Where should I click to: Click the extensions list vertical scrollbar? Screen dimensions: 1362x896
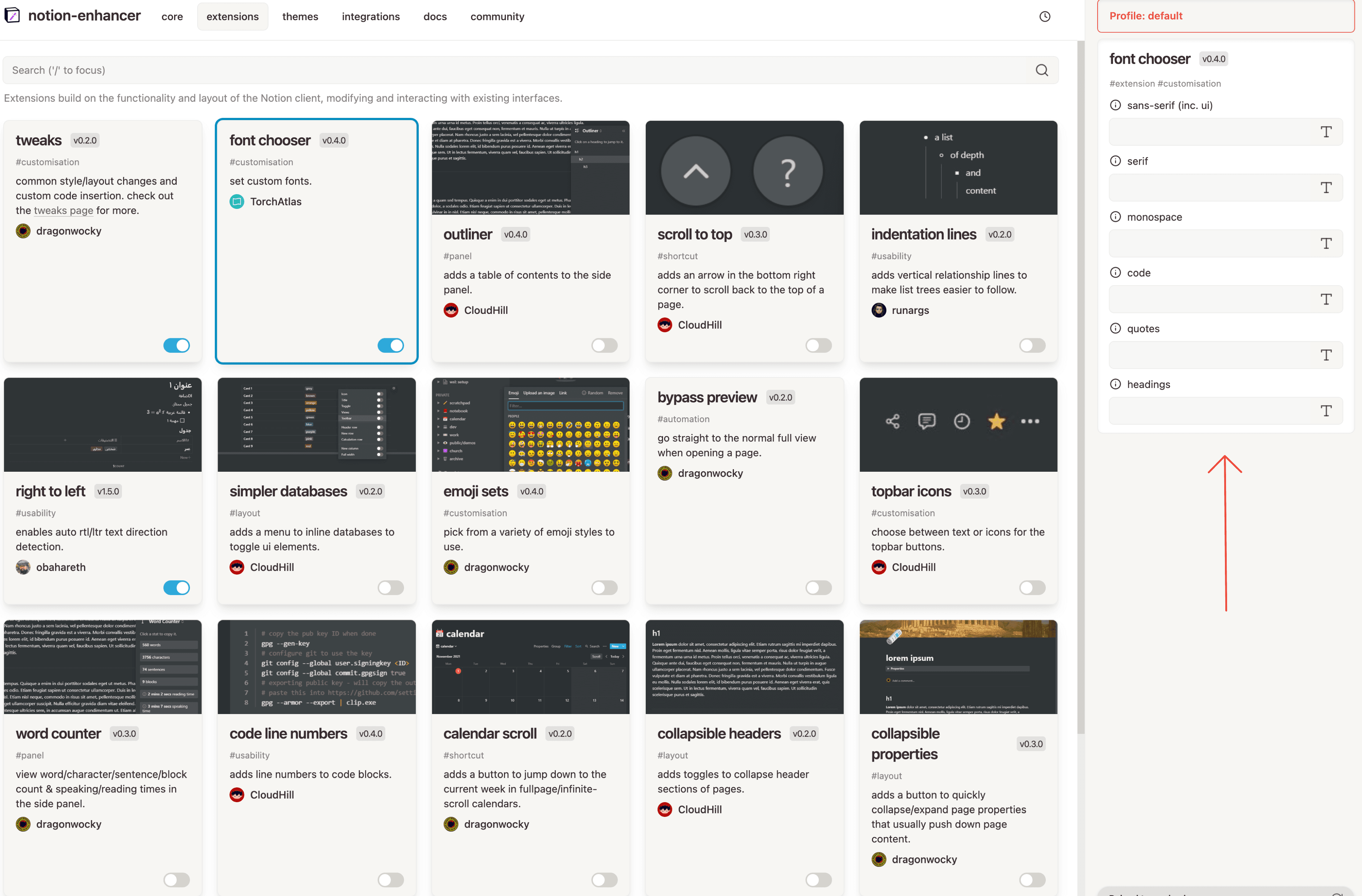point(1080,387)
